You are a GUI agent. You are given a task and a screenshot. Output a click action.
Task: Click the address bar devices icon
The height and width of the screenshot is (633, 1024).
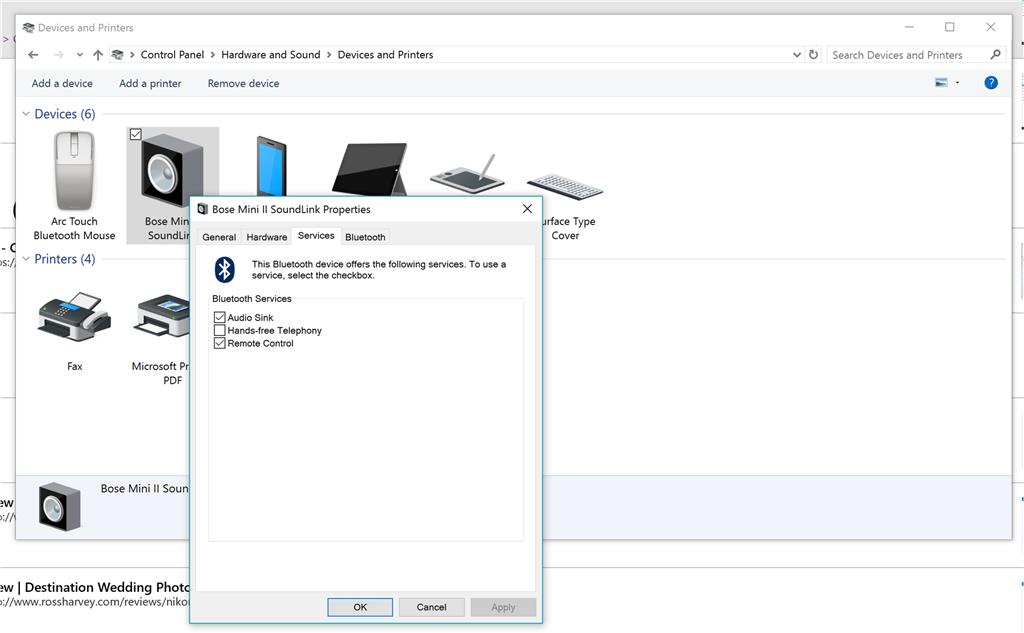point(117,55)
